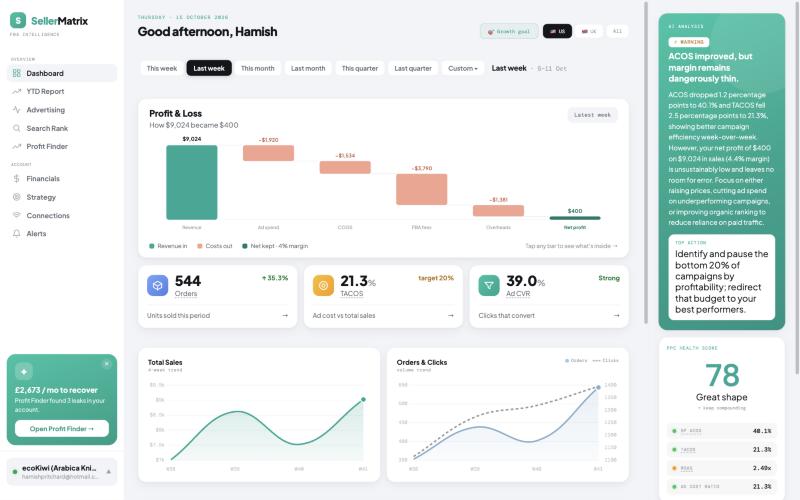This screenshot has height=500, width=800.
Task: Click Tap any bar to see what's inside
Action: point(571,246)
